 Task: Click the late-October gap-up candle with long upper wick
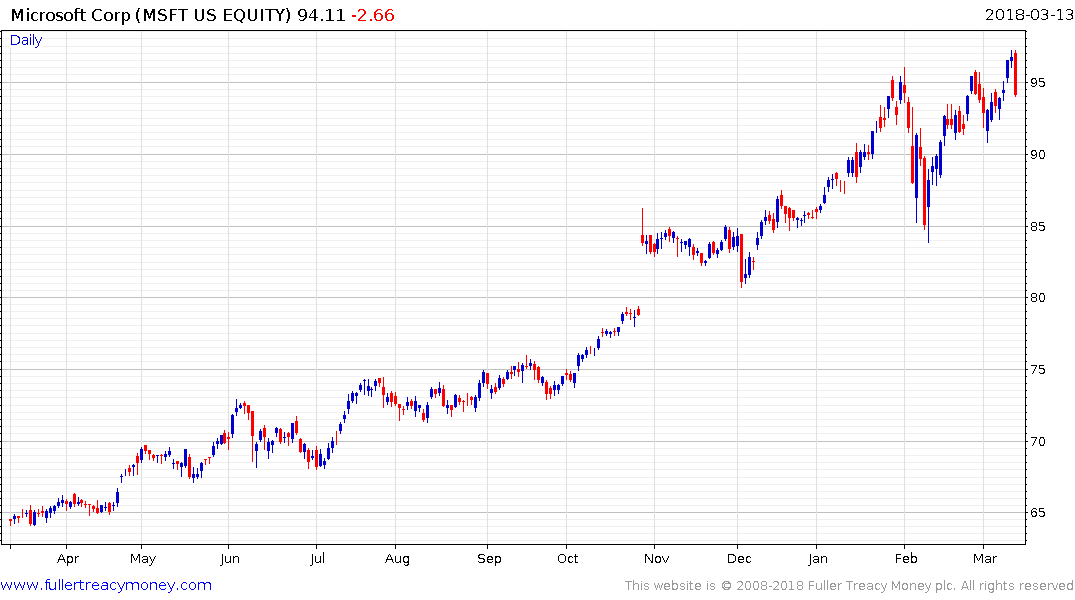point(642,227)
